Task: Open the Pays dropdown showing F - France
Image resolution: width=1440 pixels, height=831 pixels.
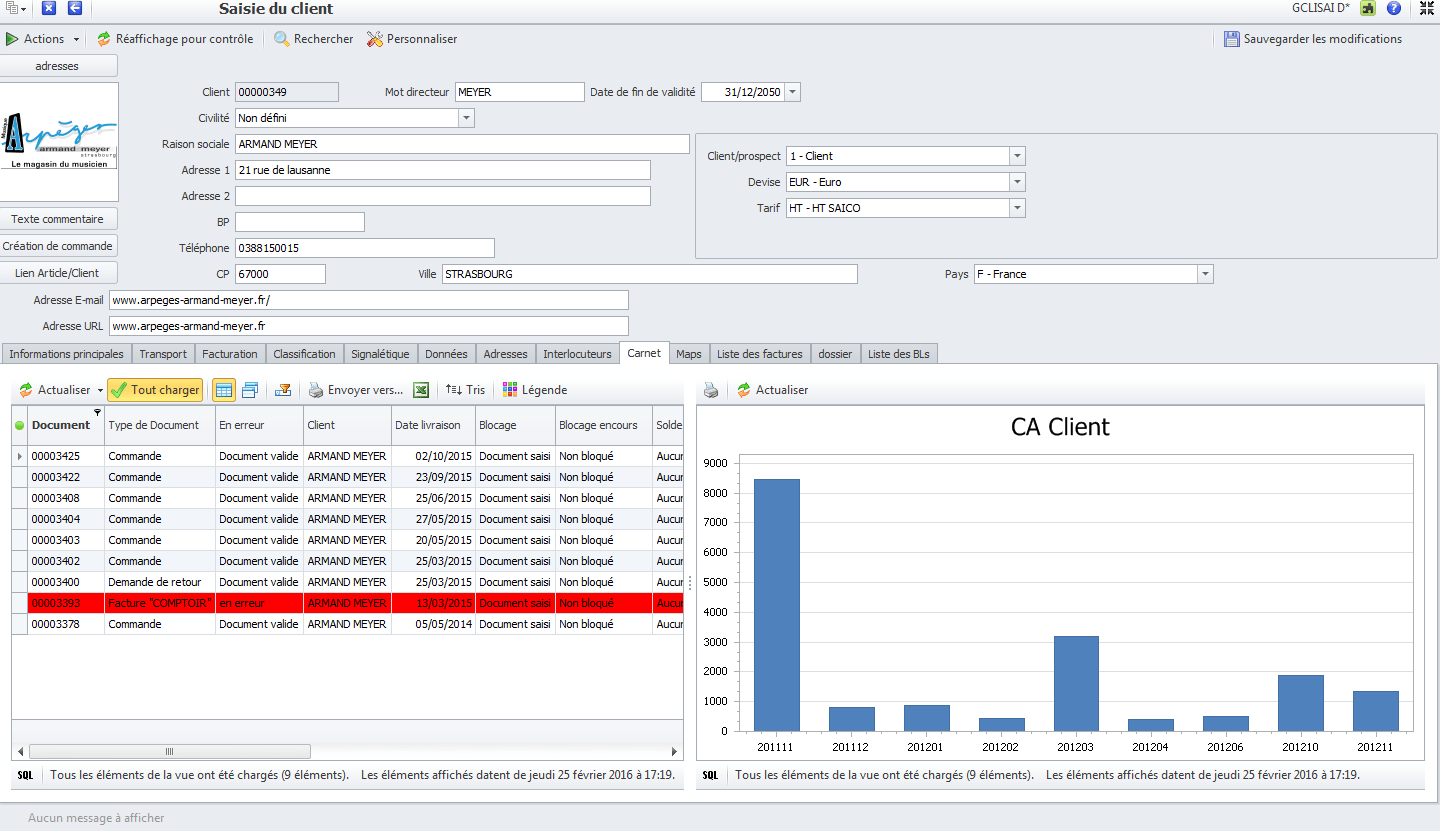Action: [1205, 273]
